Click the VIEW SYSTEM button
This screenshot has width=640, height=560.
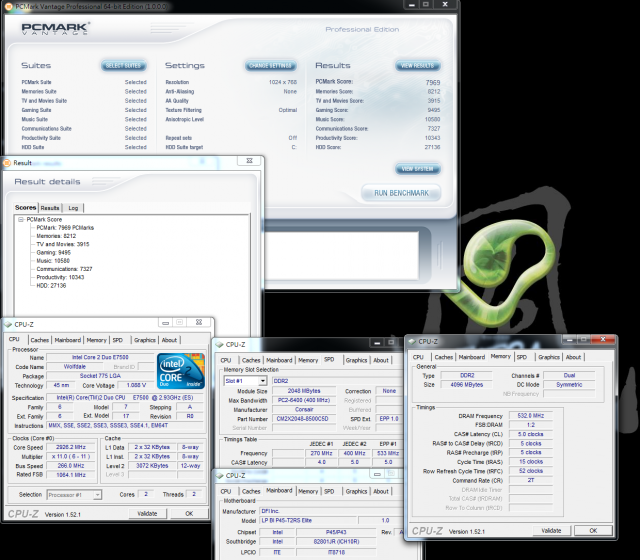coord(418,169)
